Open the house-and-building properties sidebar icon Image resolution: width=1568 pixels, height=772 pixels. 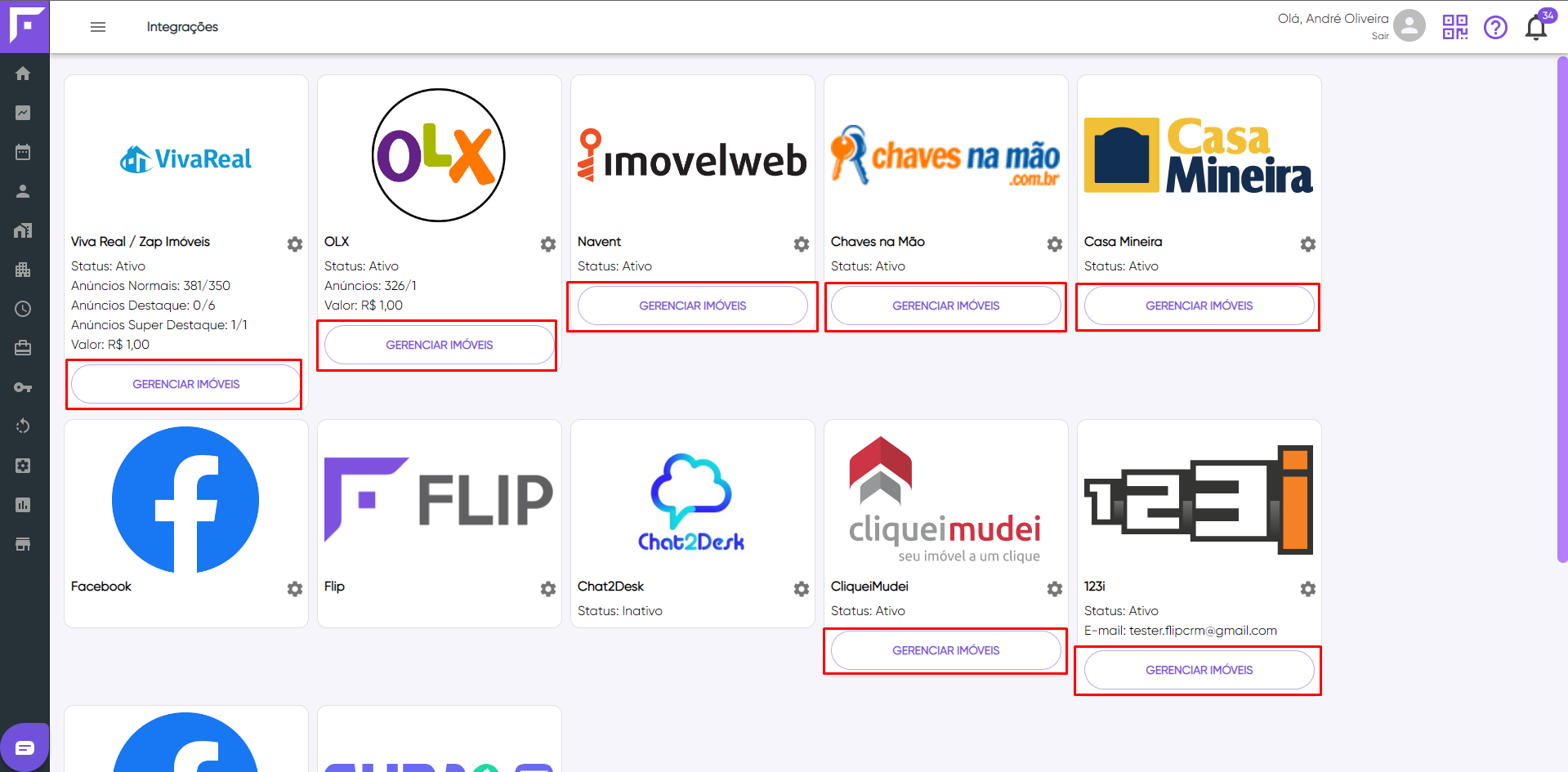click(x=23, y=230)
